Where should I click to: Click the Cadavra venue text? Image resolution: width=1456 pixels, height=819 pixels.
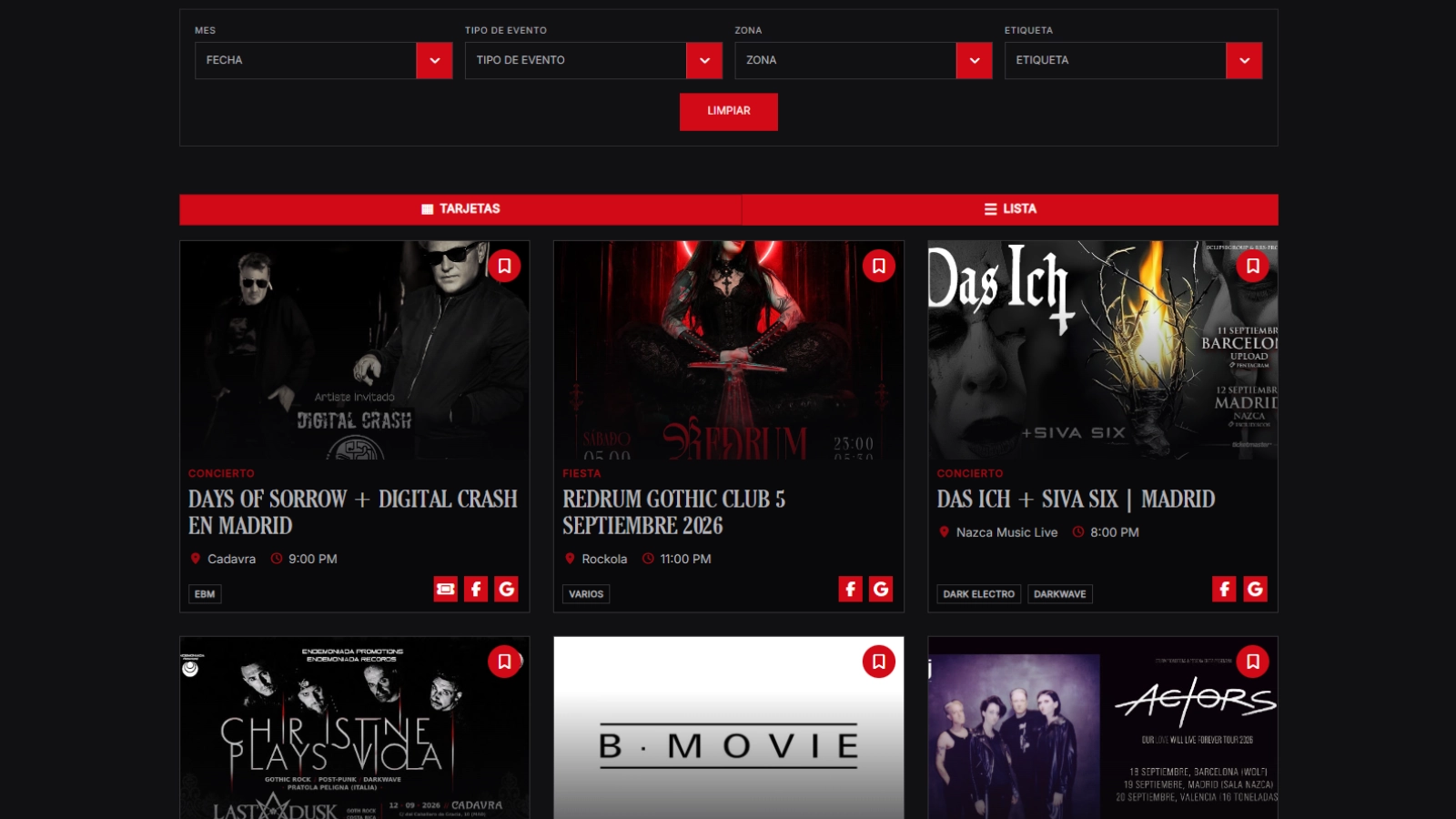coord(231,559)
